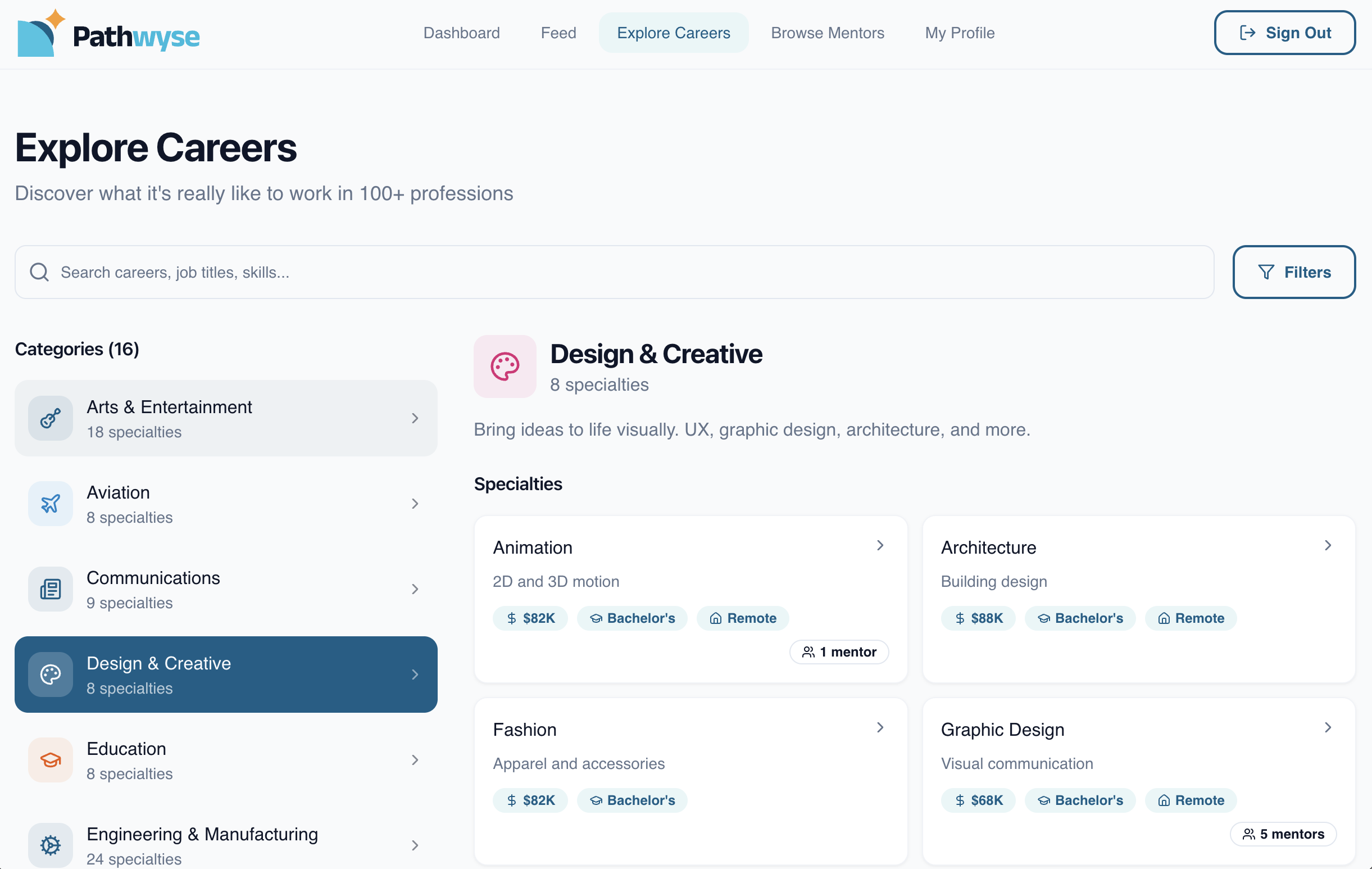
Task: Click the newspaper icon for Communications
Action: [x=50, y=589]
